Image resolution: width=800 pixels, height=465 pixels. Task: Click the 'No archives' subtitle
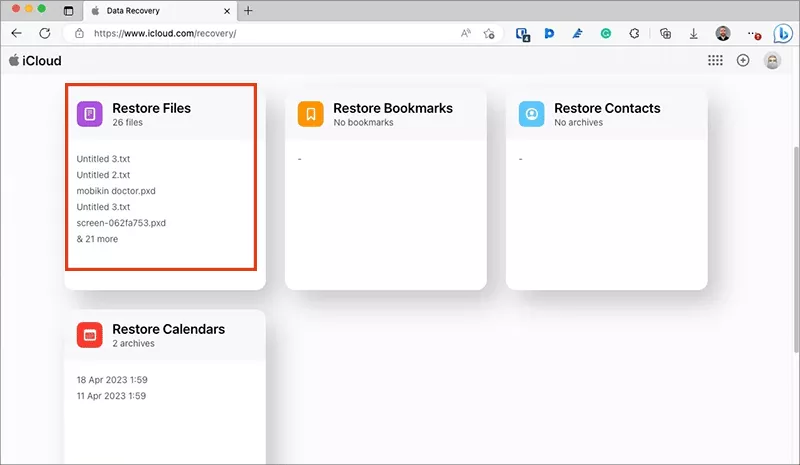click(579, 123)
